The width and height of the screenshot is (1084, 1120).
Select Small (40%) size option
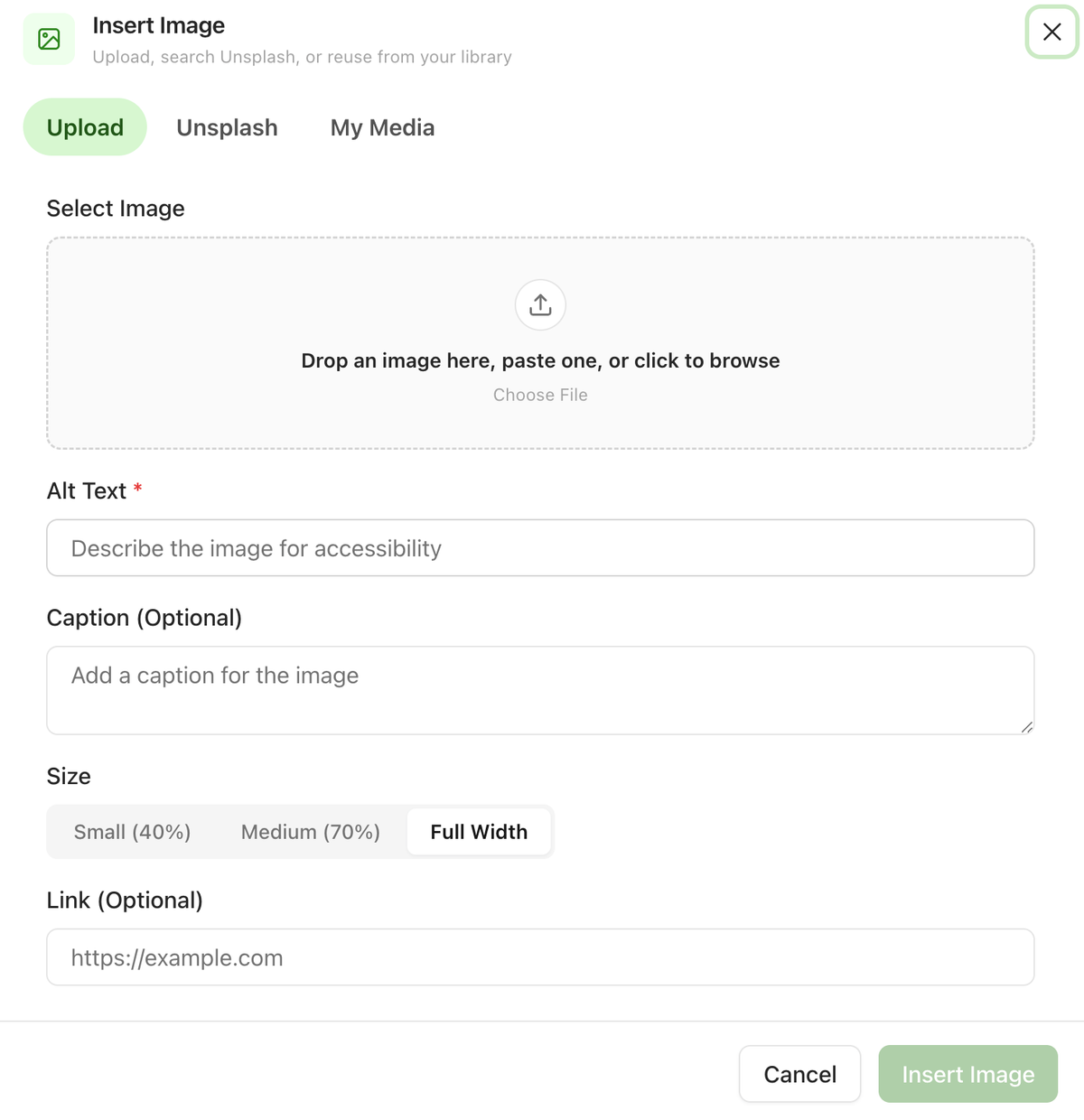[x=132, y=832]
